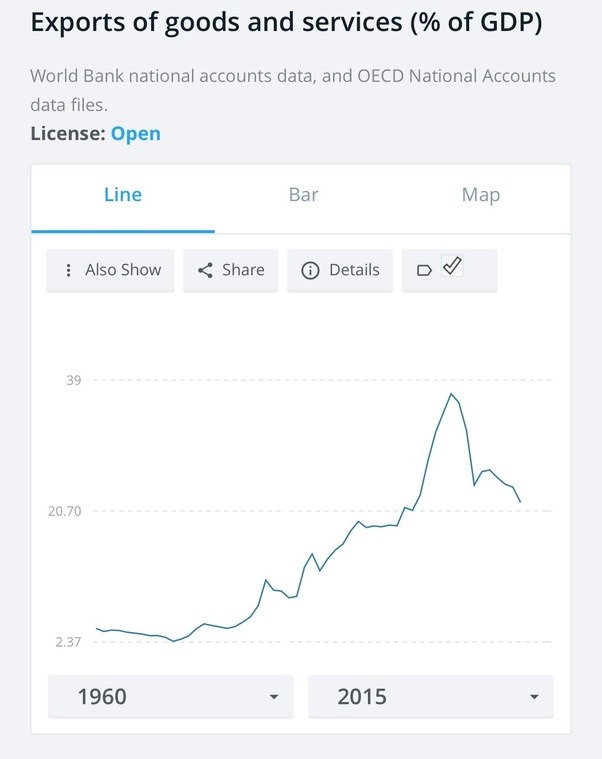Click the share network icon
This screenshot has height=759, width=602.
coord(205,270)
